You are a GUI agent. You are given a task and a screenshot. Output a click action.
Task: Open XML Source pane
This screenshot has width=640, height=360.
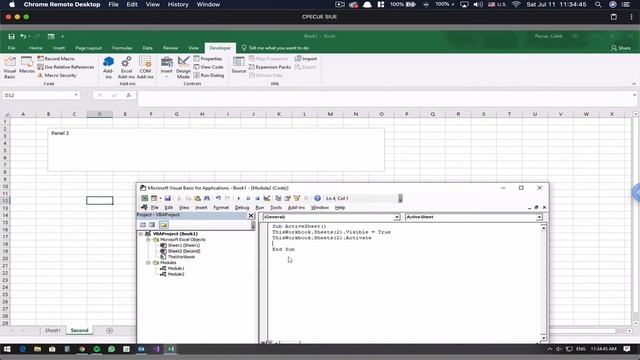pos(238,65)
